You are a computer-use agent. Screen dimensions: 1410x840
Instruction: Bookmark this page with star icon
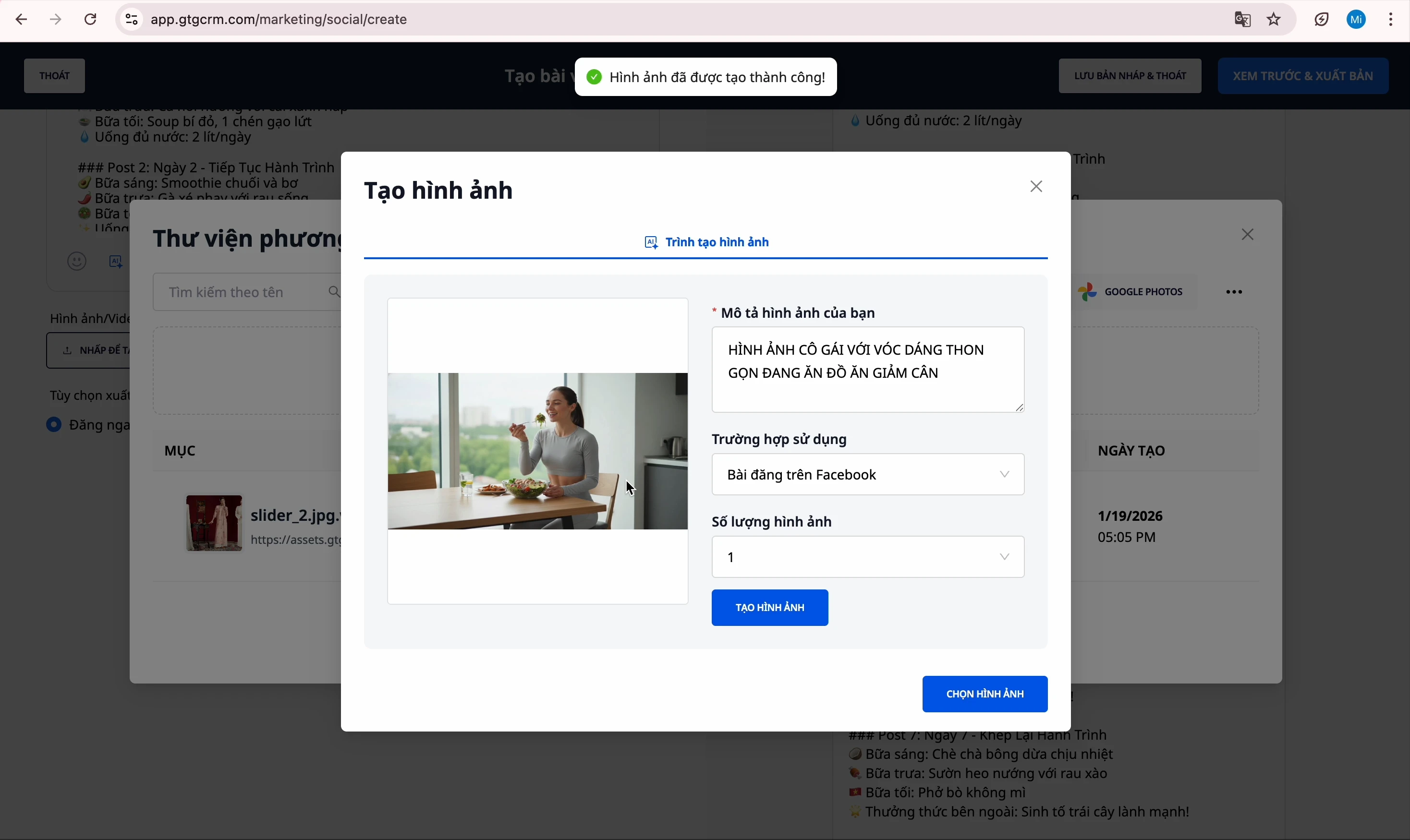click(1274, 20)
